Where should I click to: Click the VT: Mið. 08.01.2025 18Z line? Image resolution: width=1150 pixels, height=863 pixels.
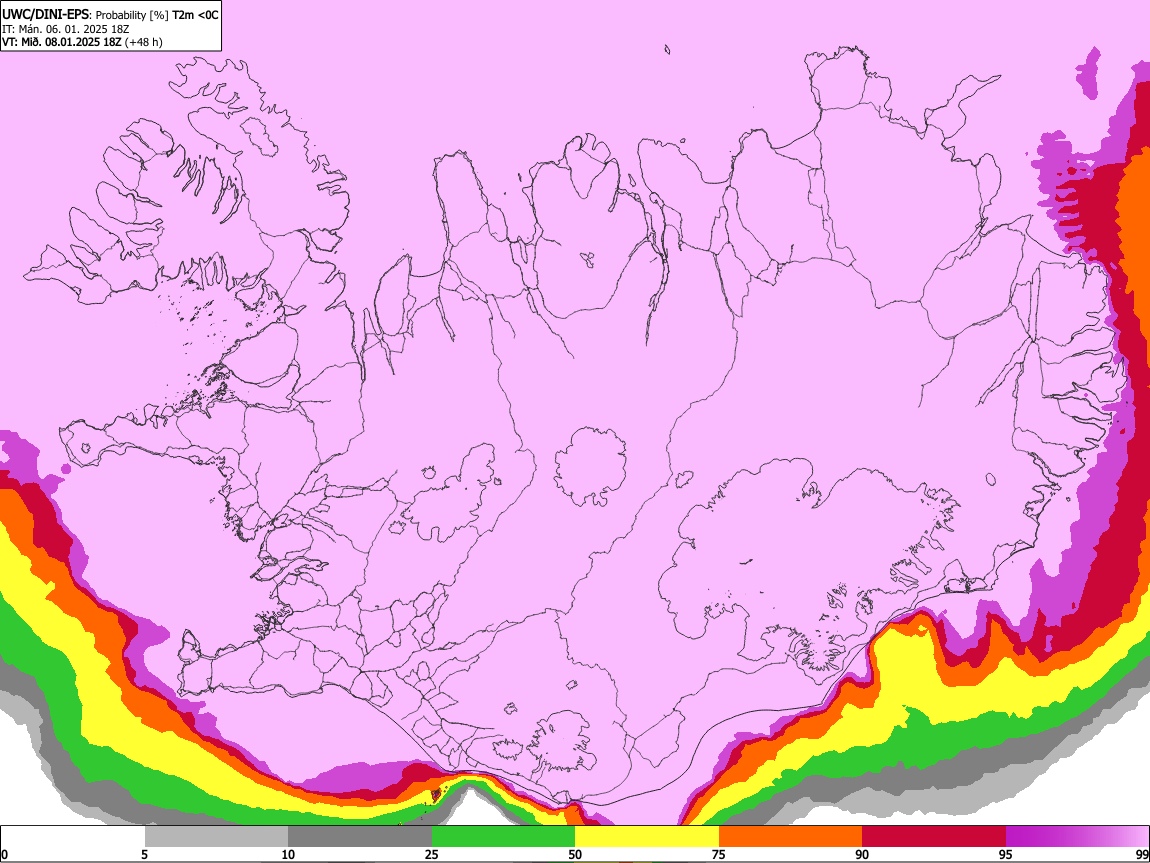tap(82, 42)
